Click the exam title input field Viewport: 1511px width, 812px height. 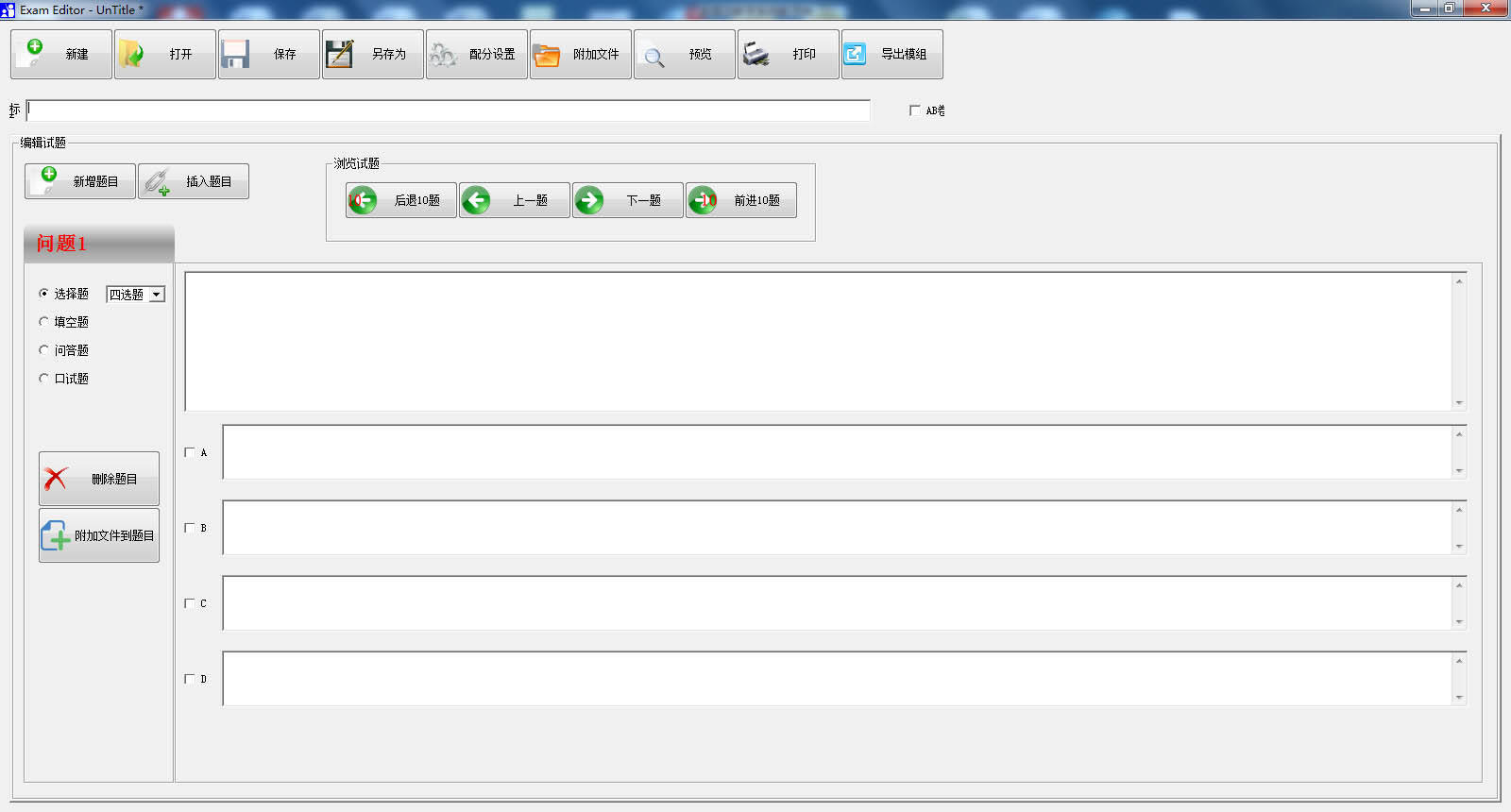[448, 110]
